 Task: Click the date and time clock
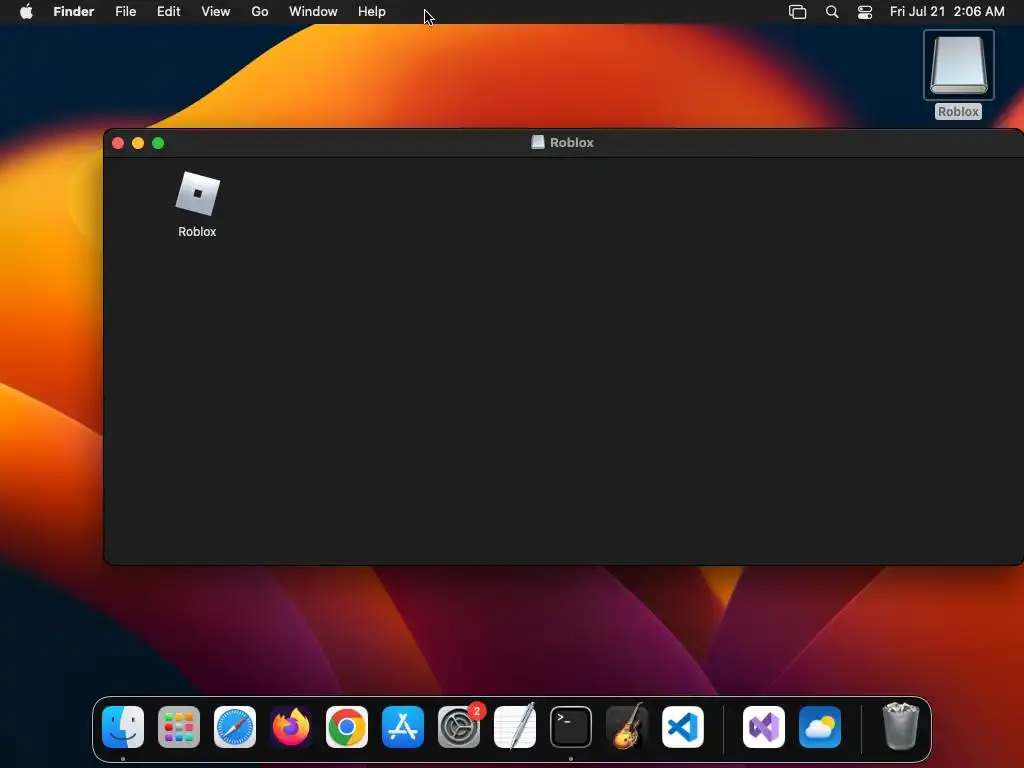[947, 12]
